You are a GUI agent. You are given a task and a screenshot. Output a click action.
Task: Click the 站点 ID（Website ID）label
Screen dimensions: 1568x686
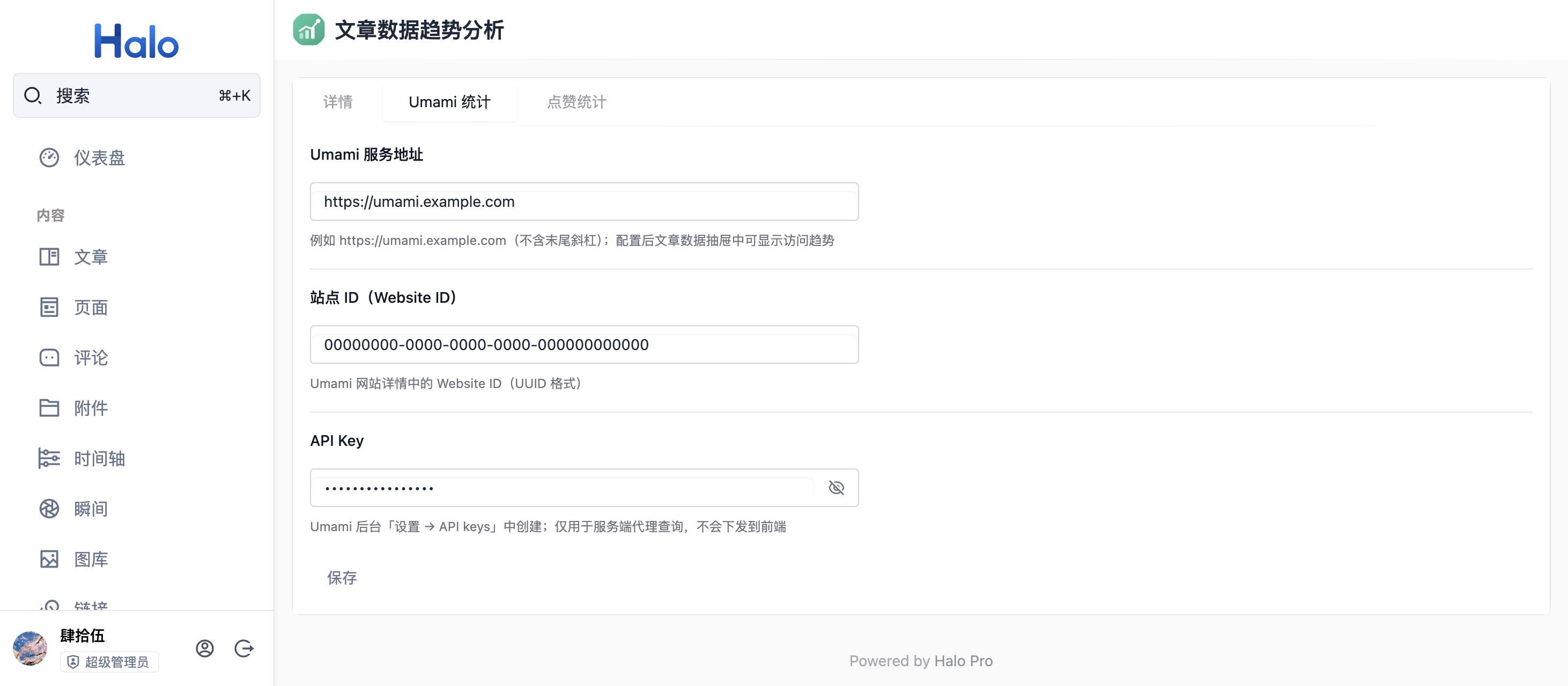(x=383, y=297)
